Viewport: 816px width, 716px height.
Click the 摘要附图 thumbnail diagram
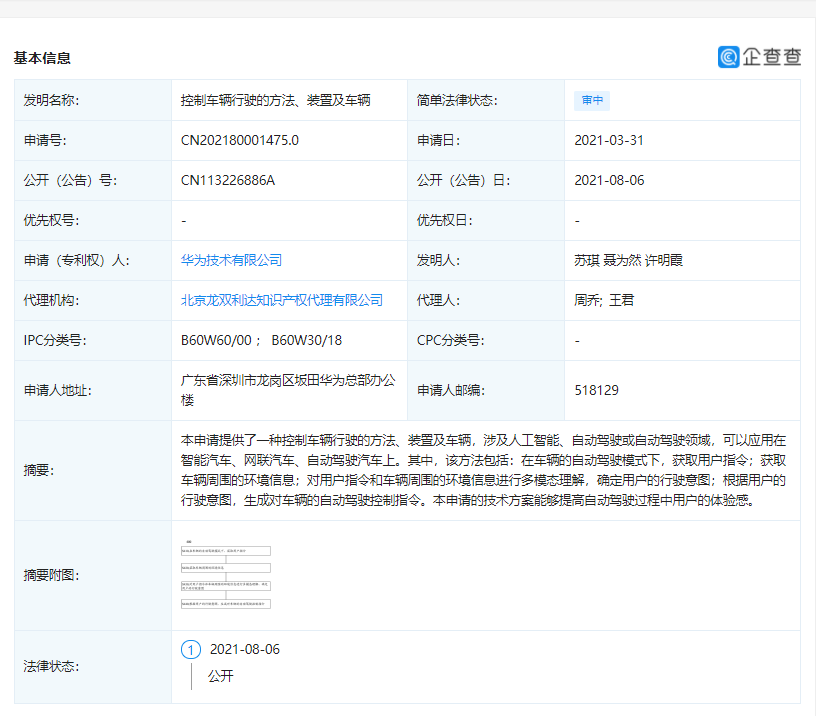coord(227,575)
